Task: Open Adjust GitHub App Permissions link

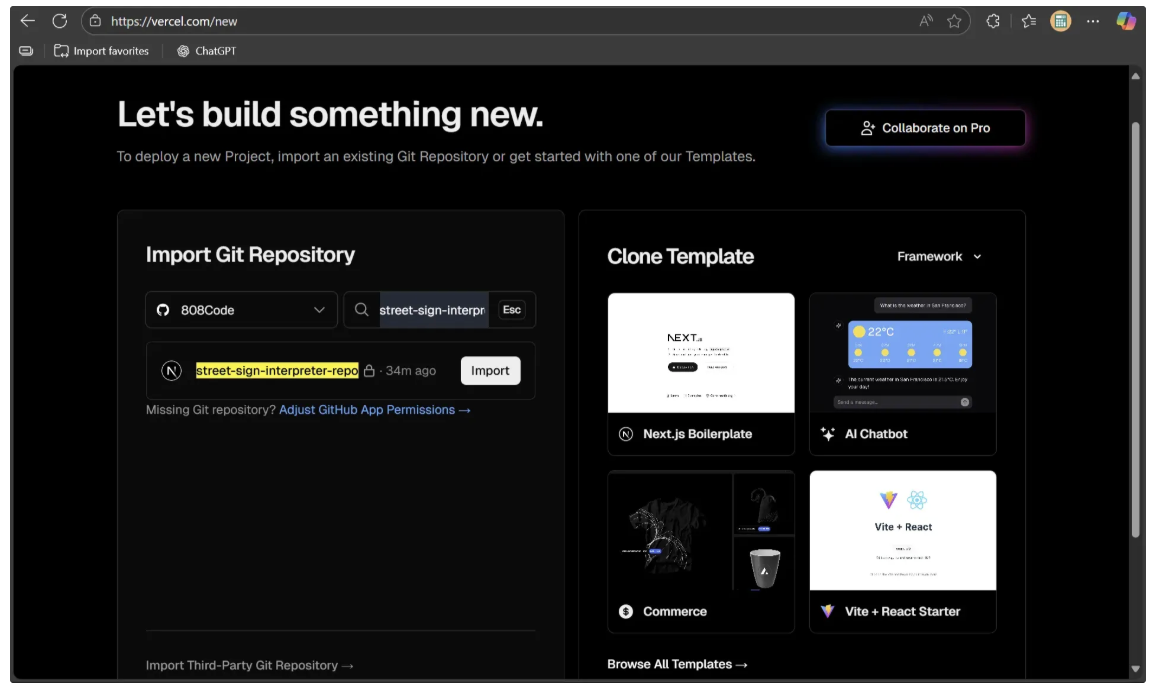Action: (x=375, y=409)
